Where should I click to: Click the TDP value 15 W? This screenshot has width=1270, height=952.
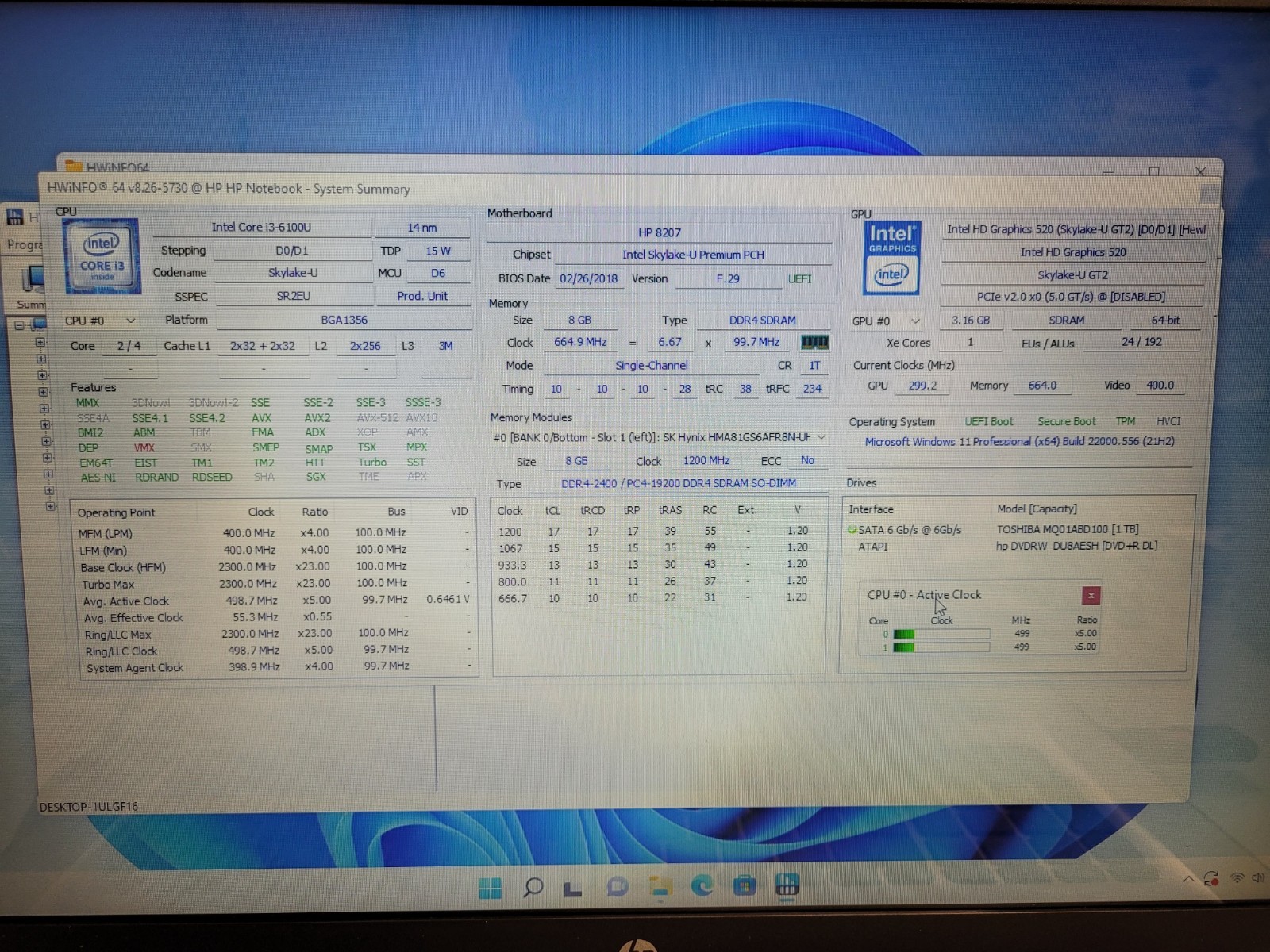point(438,251)
